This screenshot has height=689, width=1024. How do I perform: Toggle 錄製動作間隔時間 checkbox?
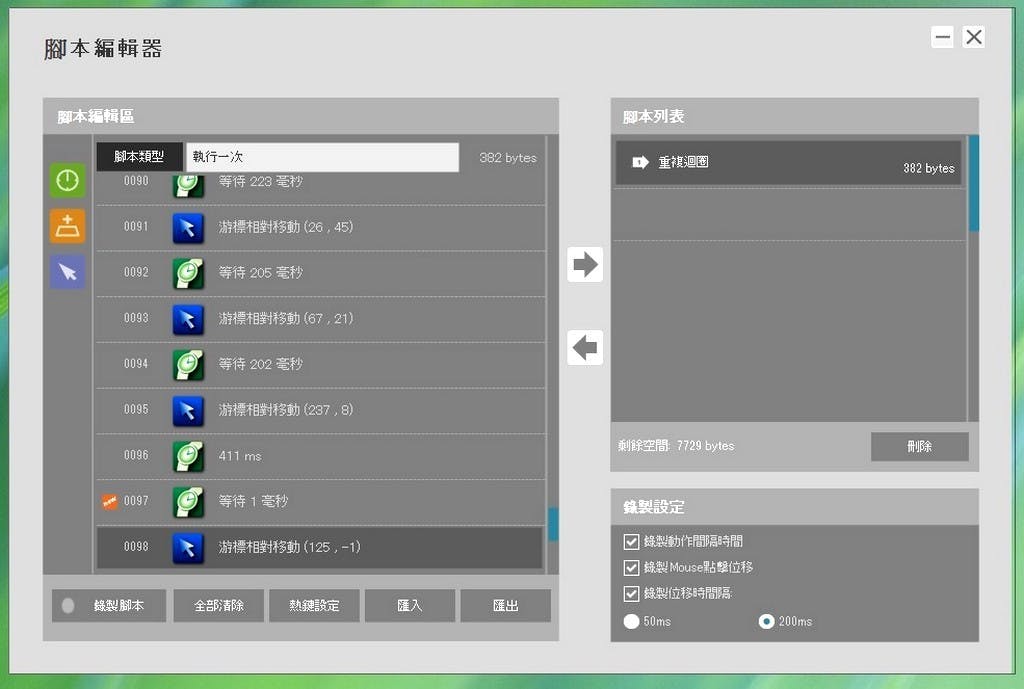point(631,541)
